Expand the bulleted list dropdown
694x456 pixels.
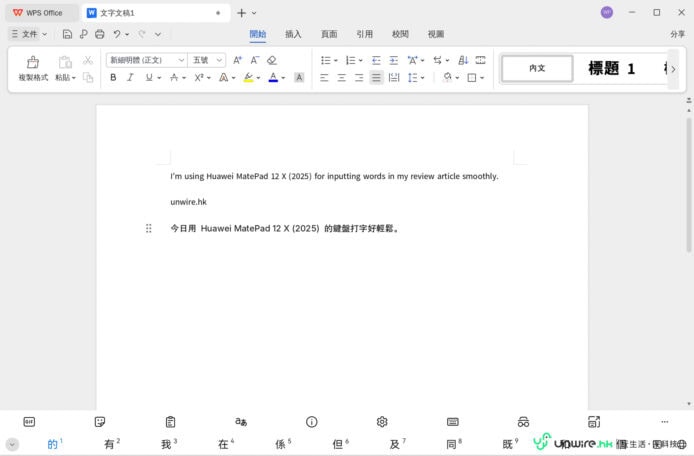[336, 61]
